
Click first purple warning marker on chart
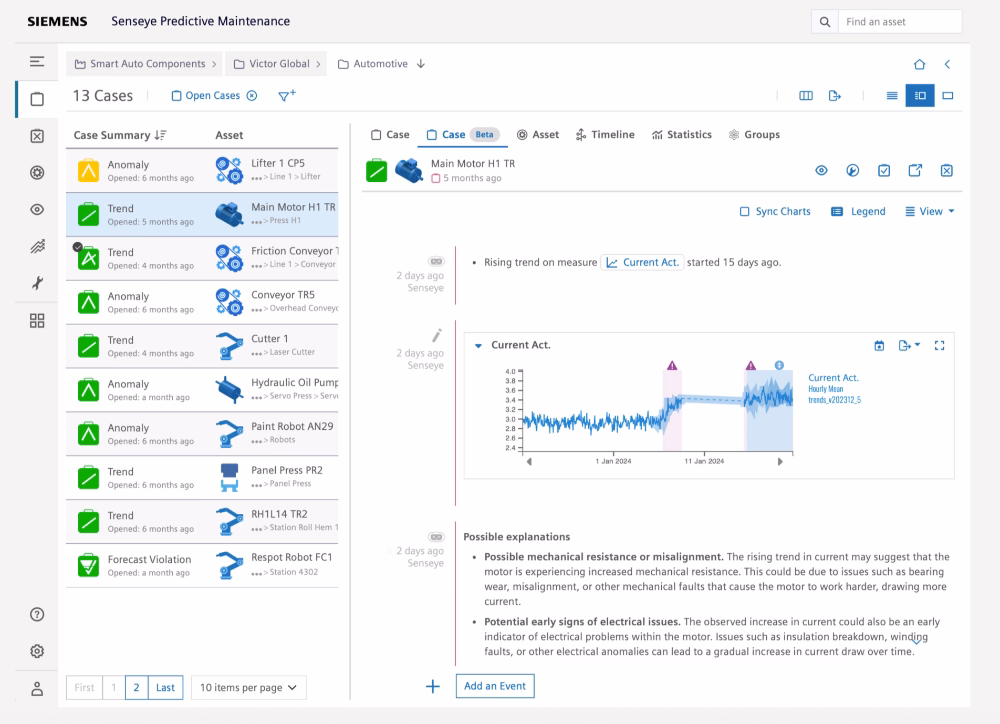(x=672, y=366)
